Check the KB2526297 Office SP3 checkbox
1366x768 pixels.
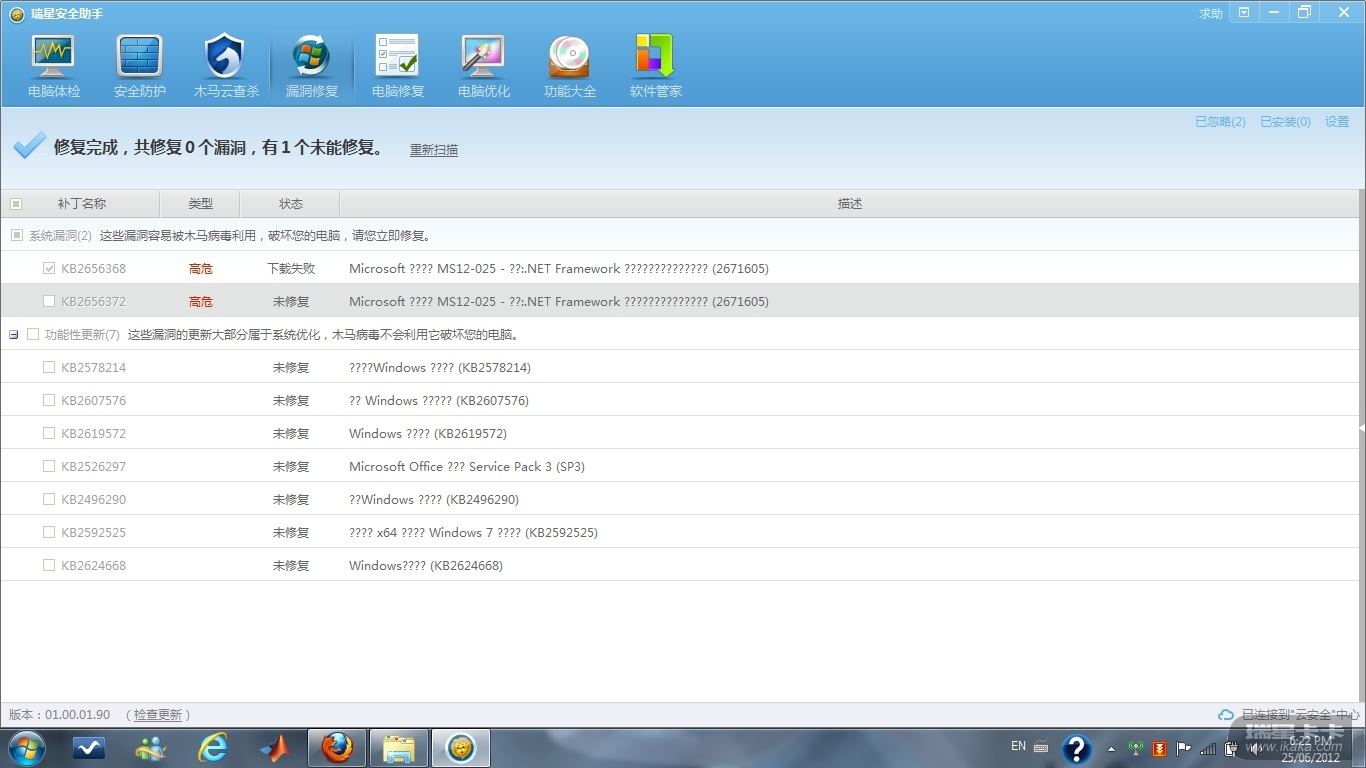click(49, 466)
